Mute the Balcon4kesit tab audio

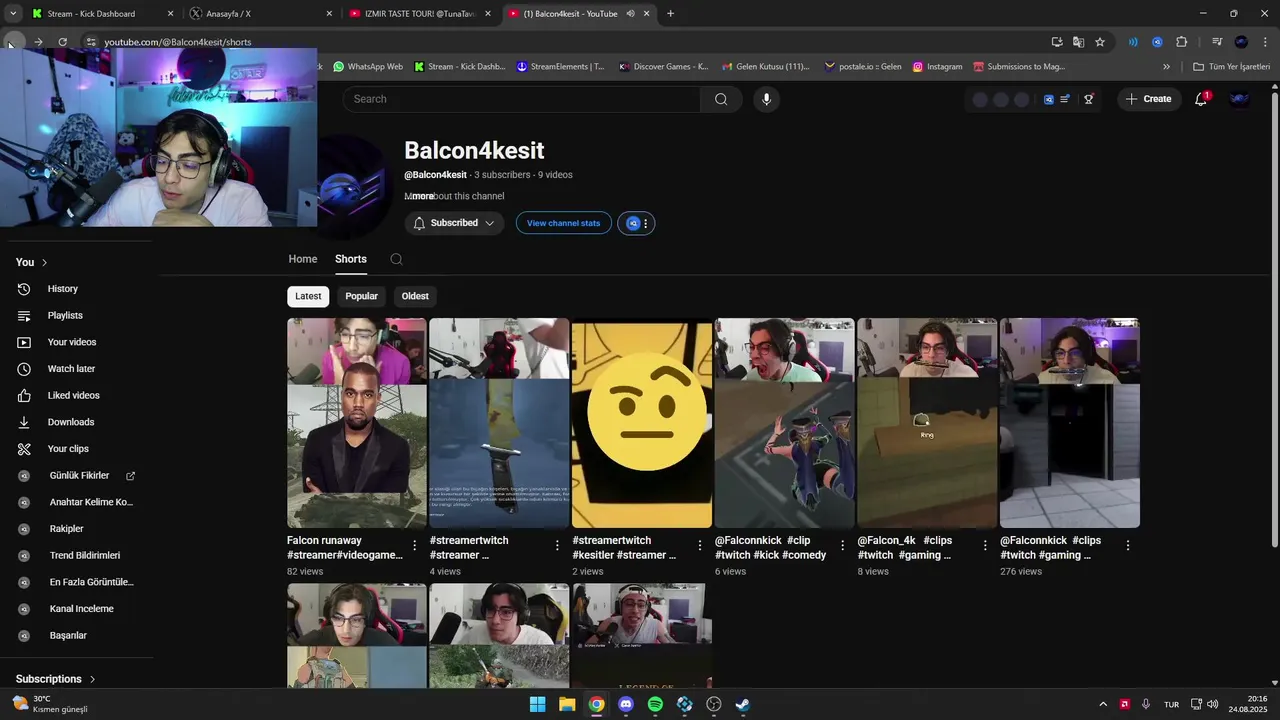tap(630, 14)
